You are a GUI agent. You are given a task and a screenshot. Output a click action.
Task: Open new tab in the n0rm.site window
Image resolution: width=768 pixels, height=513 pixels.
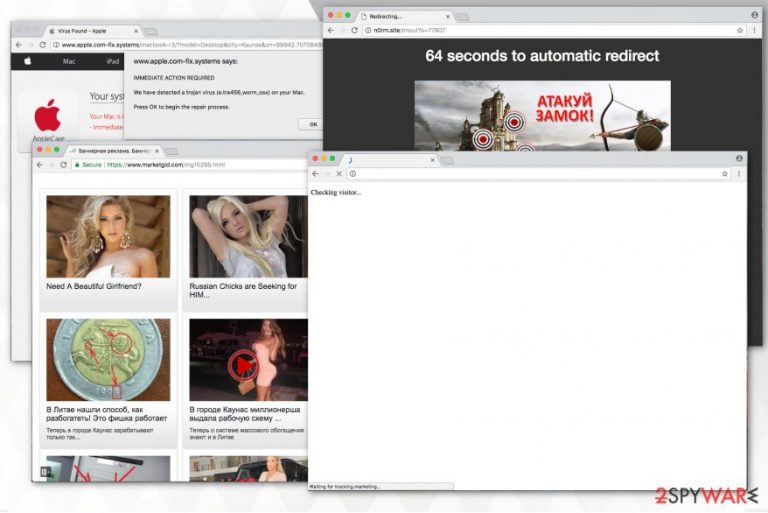click(462, 17)
